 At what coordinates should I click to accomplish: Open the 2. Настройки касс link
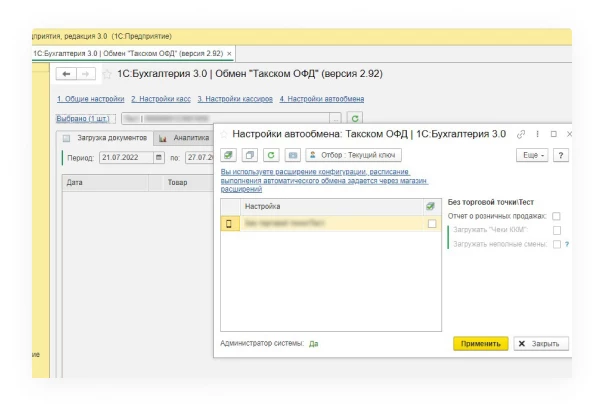(x=161, y=99)
